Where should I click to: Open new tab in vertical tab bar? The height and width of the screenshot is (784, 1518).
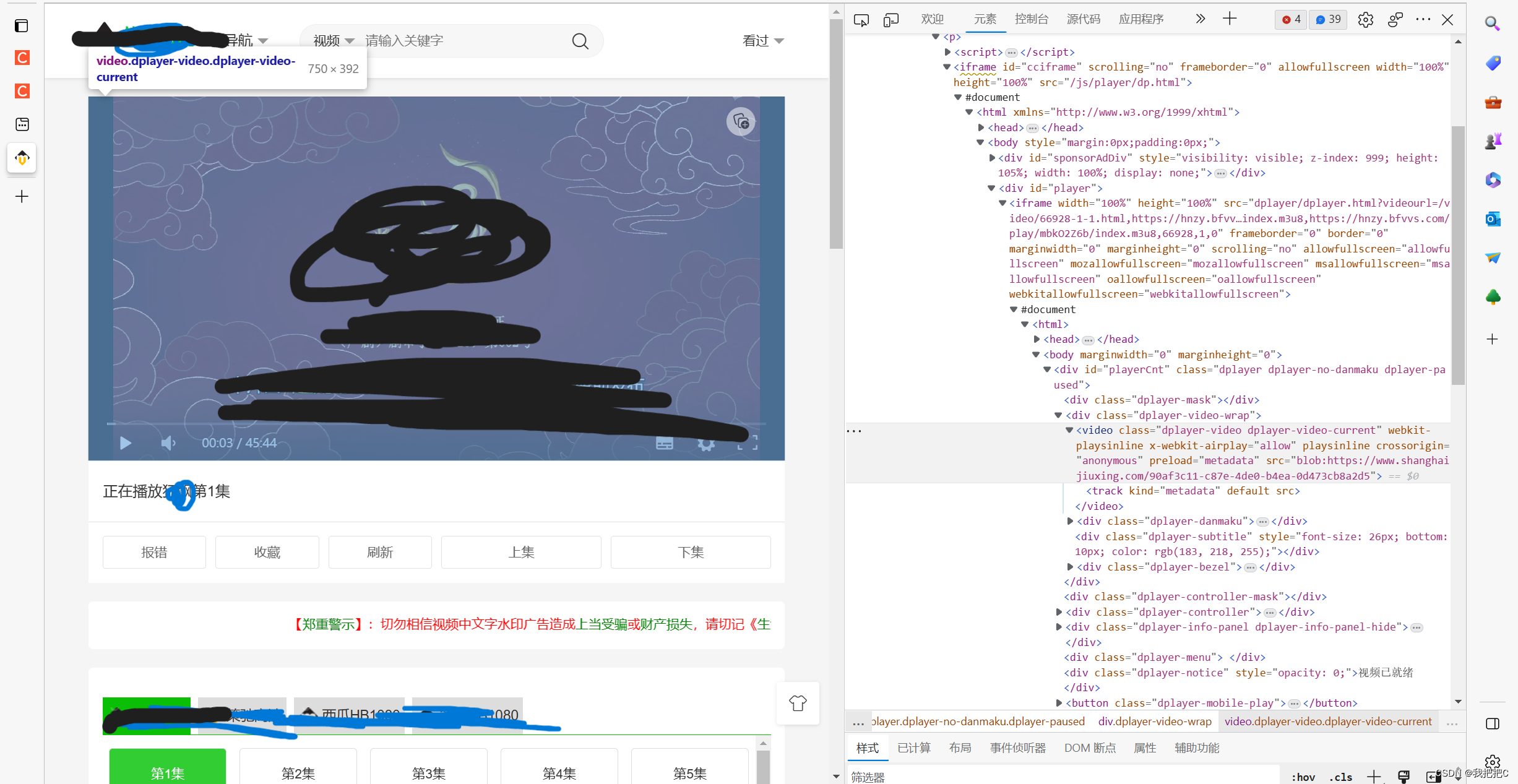click(22, 197)
